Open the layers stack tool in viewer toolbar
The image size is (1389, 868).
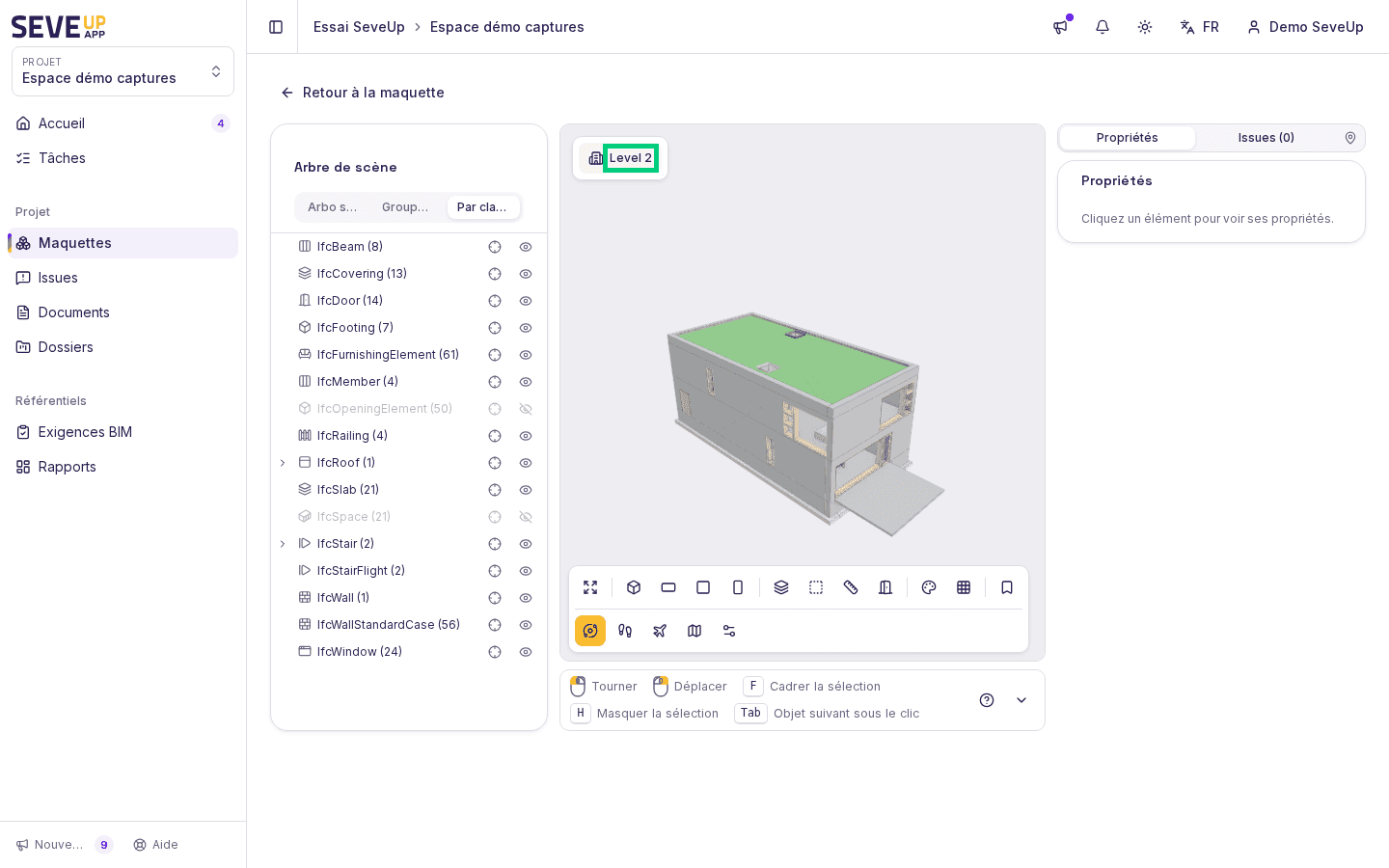781,587
